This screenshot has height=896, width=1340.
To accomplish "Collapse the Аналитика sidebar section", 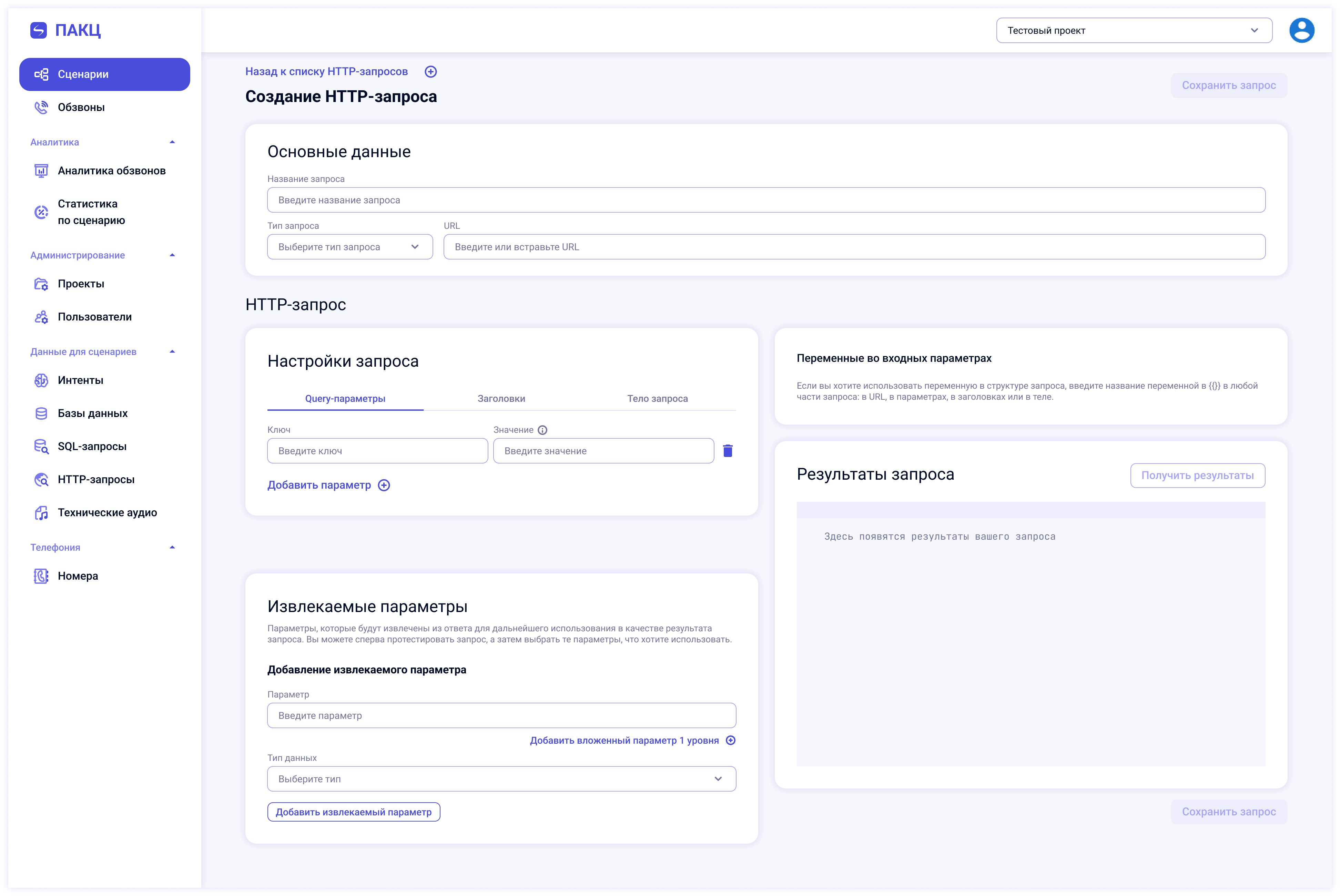I will click(x=172, y=142).
